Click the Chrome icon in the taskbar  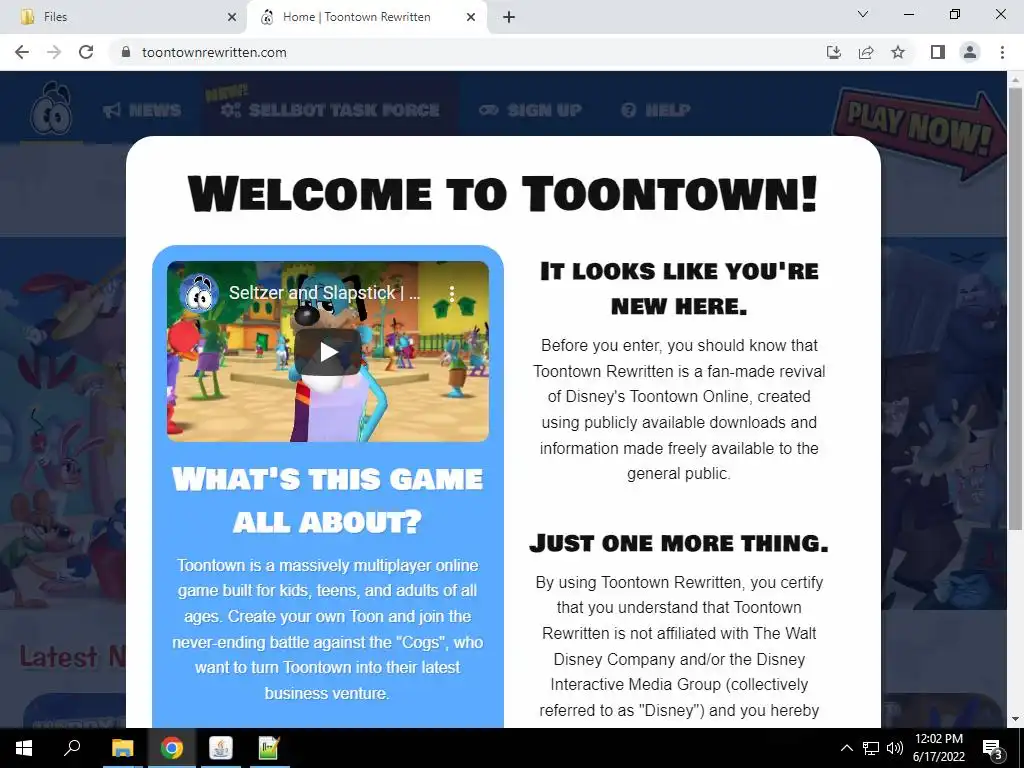171,748
